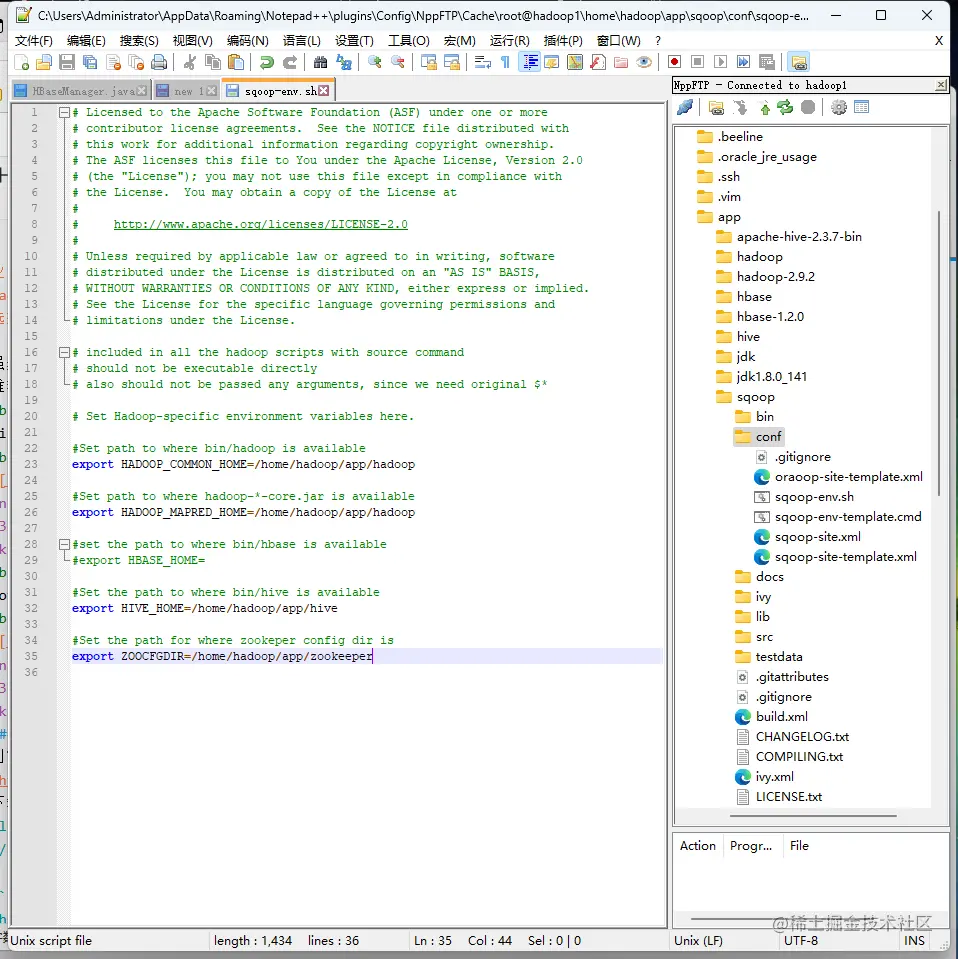Cut selection with the scissors icon

pyautogui.click(x=190, y=62)
